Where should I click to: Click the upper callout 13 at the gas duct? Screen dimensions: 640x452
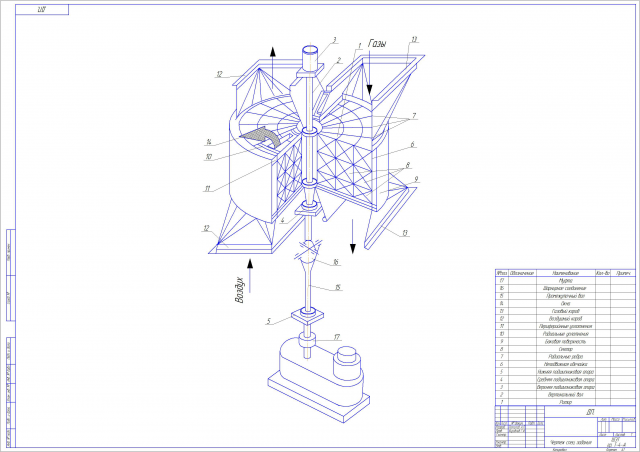tap(414, 40)
